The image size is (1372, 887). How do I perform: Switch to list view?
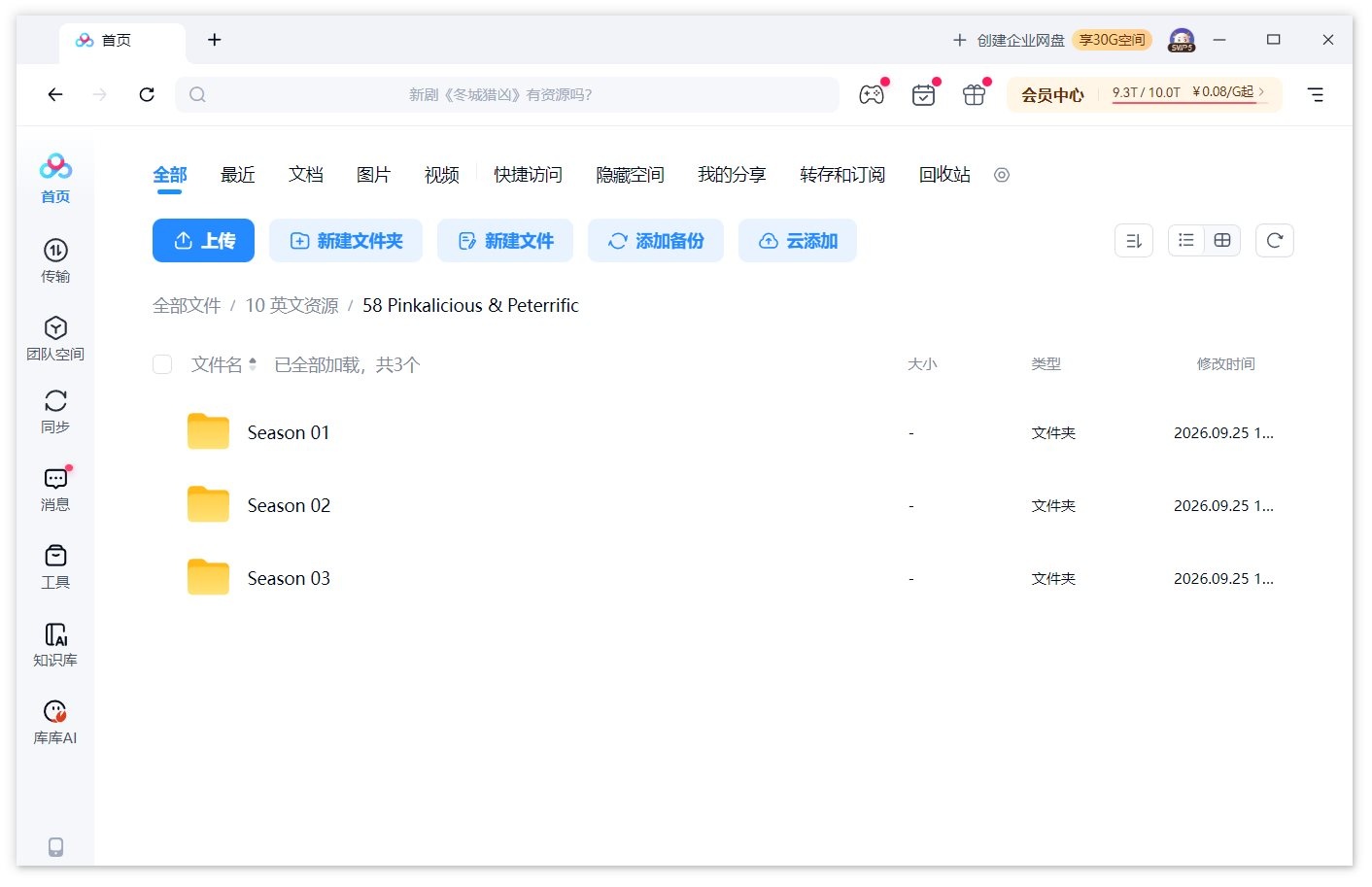1186,240
